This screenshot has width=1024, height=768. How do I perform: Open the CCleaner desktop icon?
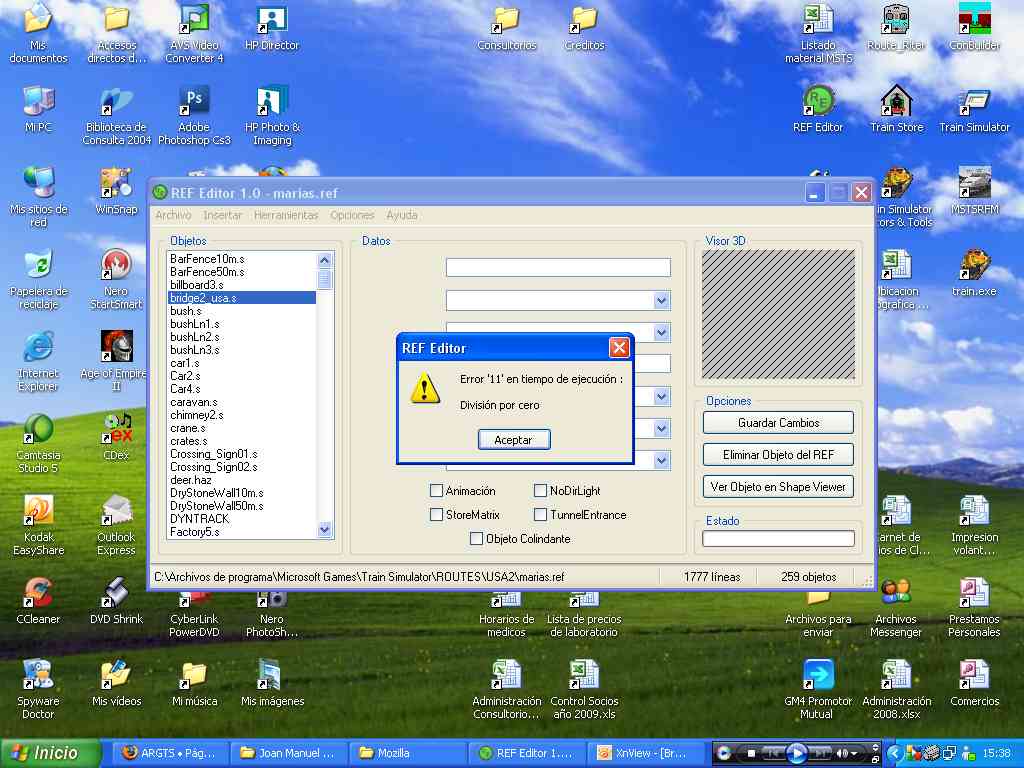(38, 594)
